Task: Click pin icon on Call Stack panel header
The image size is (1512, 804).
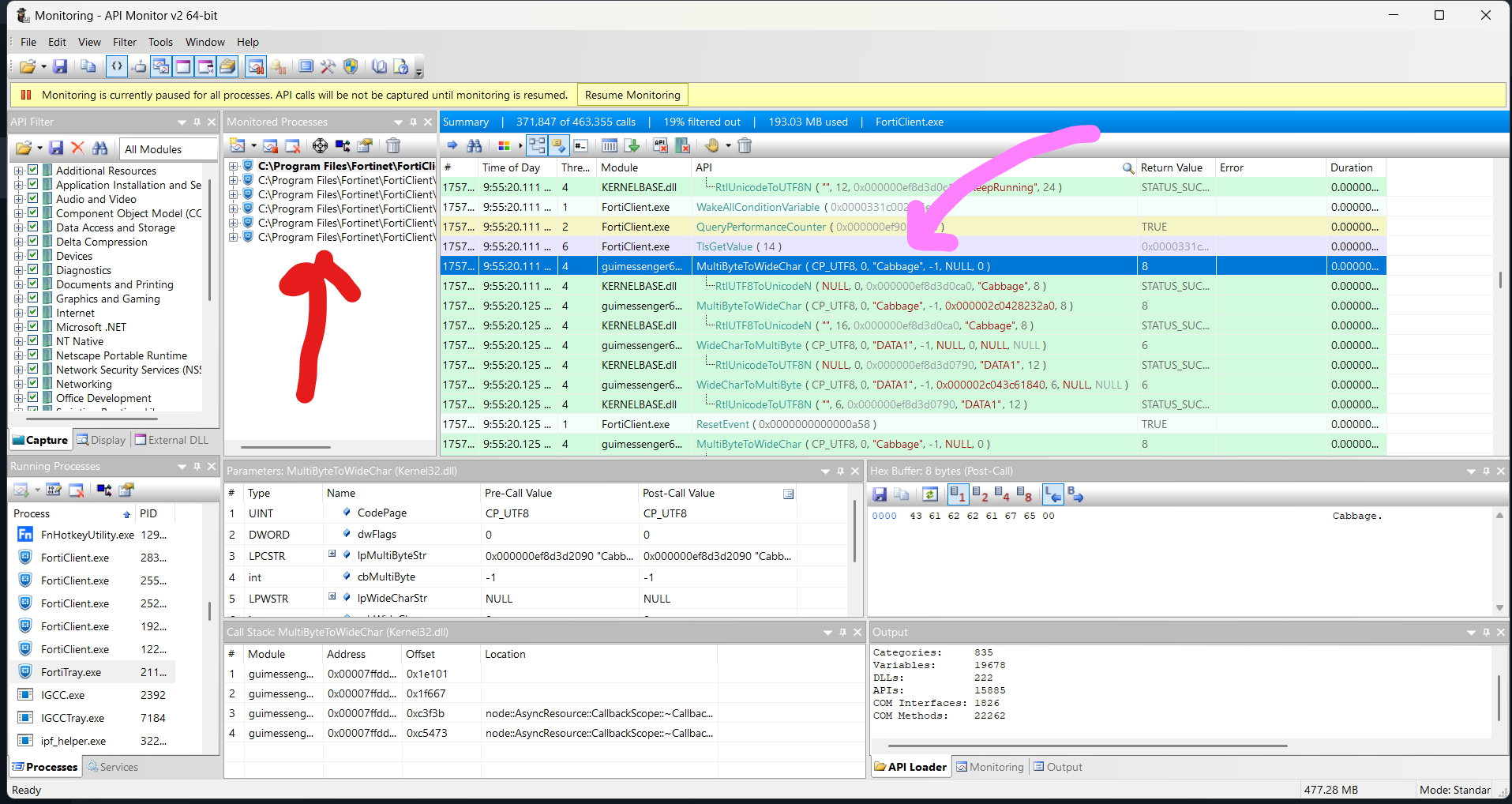Action: pyautogui.click(x=842, y=633)
